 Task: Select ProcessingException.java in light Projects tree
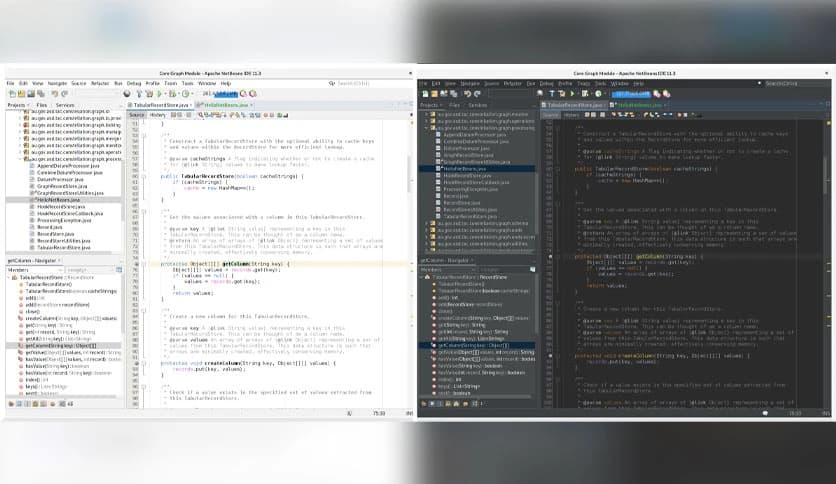63,220
